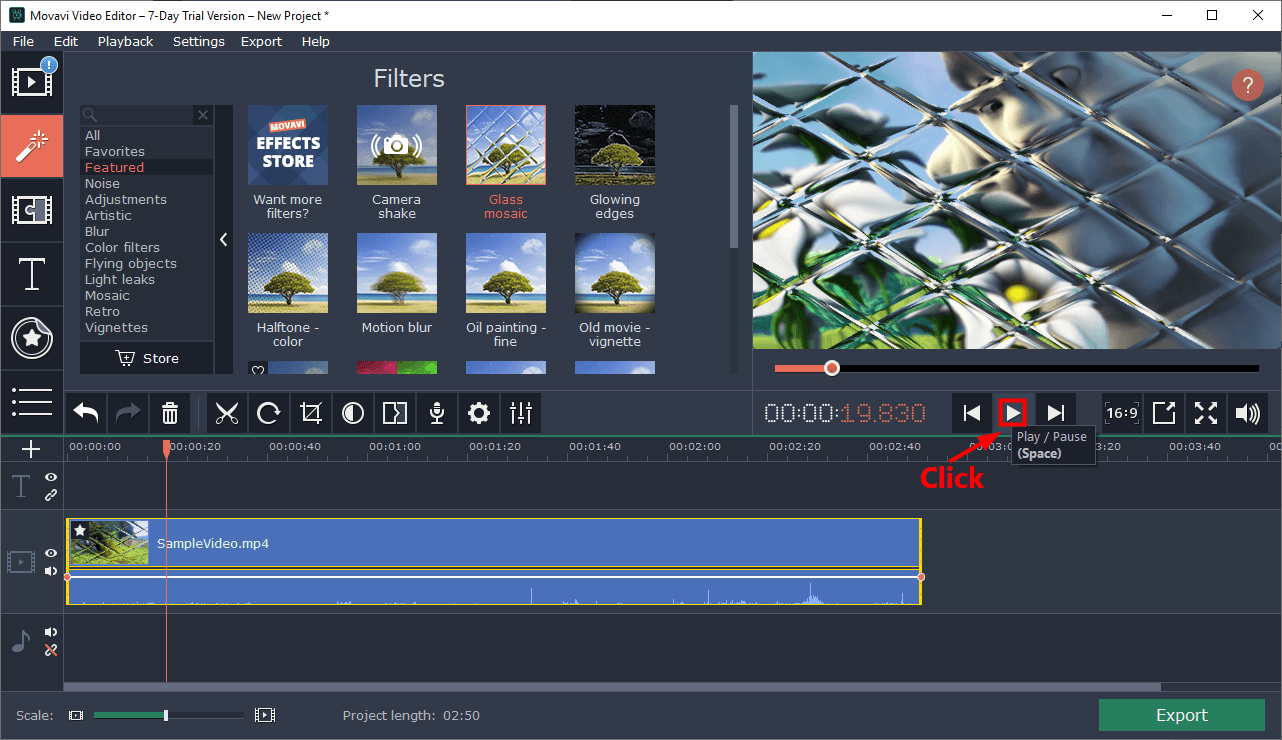The height and width of the screenshot is (740, 1282).
Task: Split the clip with the scissors tool
Action: click(227, 413)
